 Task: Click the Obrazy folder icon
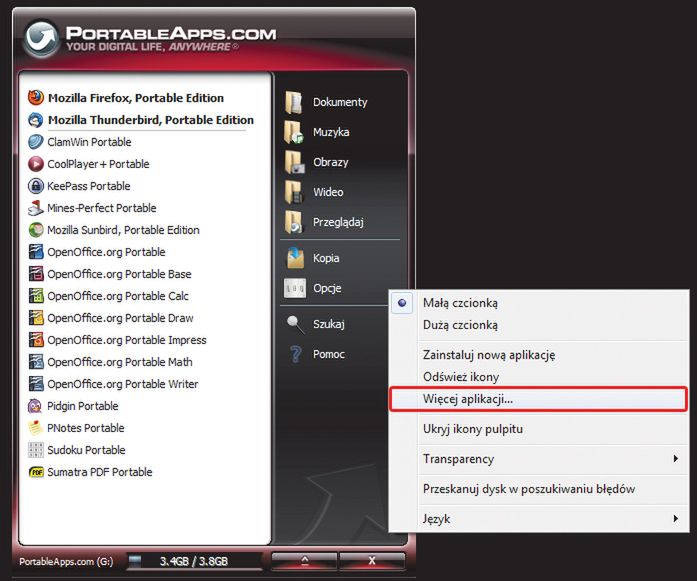pyautogui.click(x=294, y=162)
